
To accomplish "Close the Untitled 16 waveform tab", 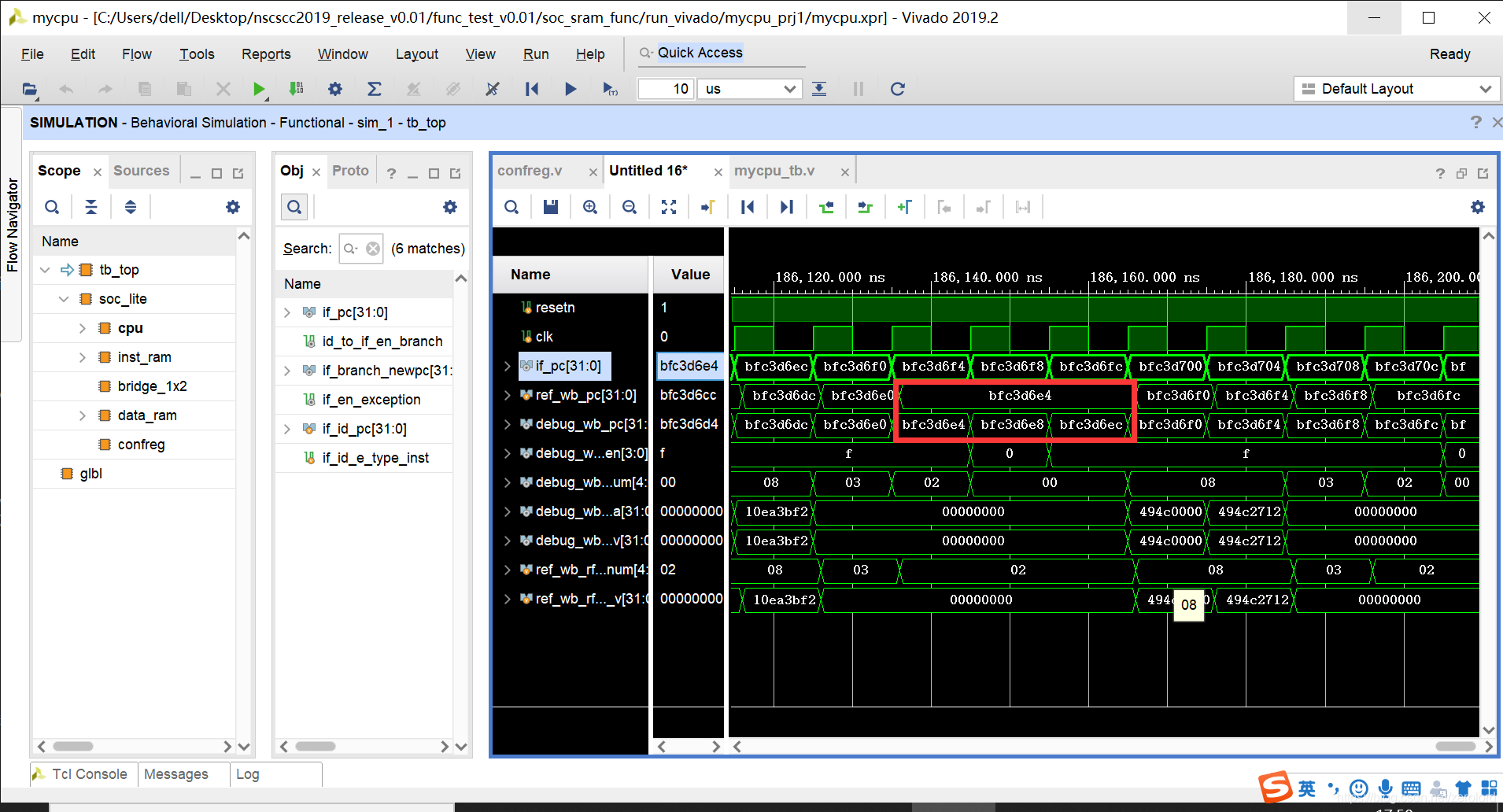I will click(x=718, y=172).
